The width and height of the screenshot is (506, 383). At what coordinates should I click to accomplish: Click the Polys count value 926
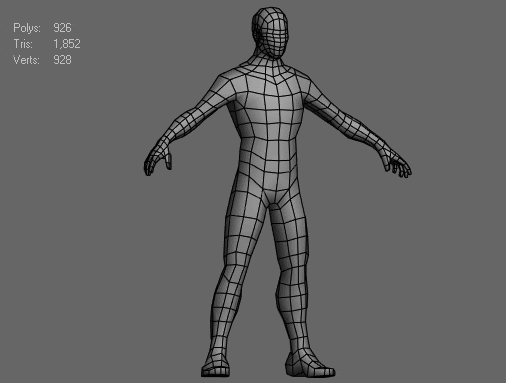(62, 28)
